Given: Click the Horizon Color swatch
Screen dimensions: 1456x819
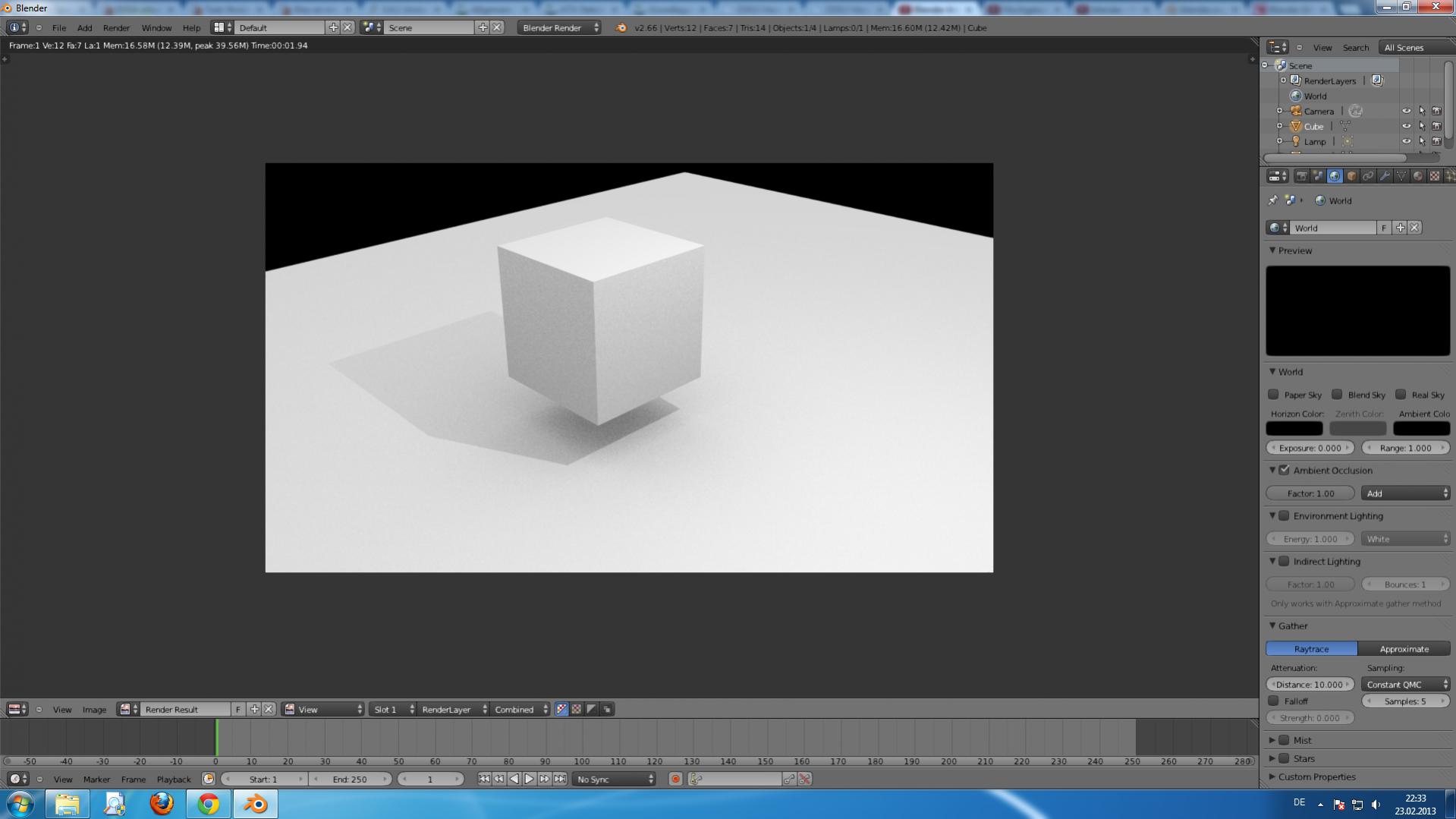Looking at the screenshot, I should coord(1294,429).
